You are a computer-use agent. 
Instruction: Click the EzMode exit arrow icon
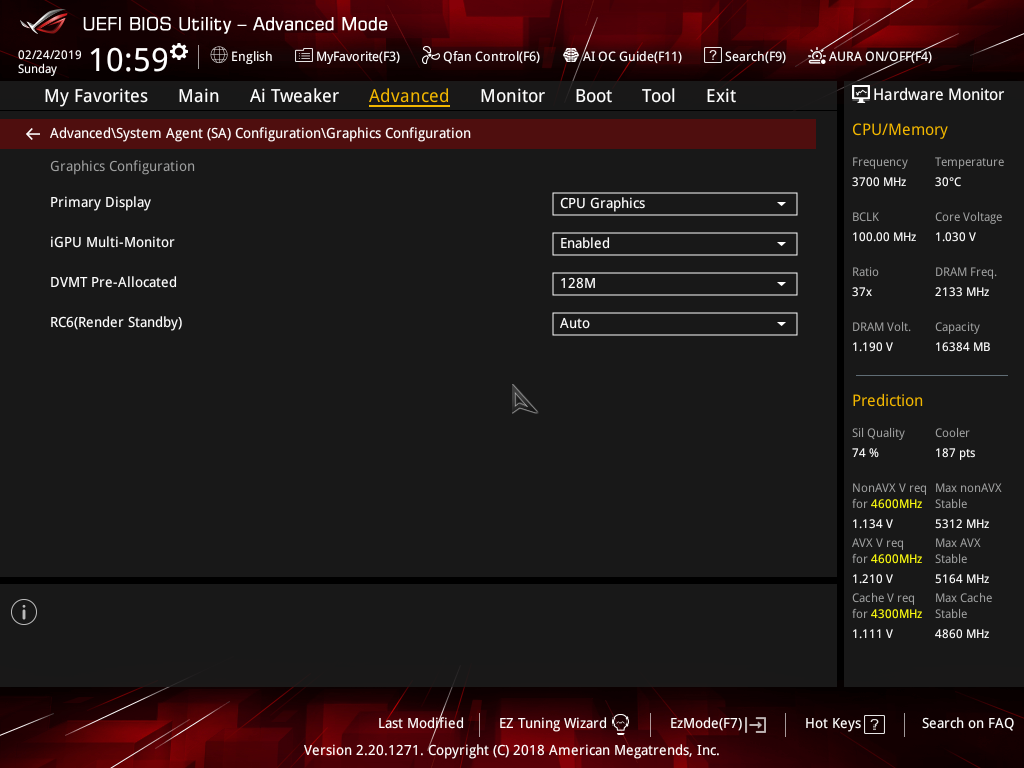[756, 724]
